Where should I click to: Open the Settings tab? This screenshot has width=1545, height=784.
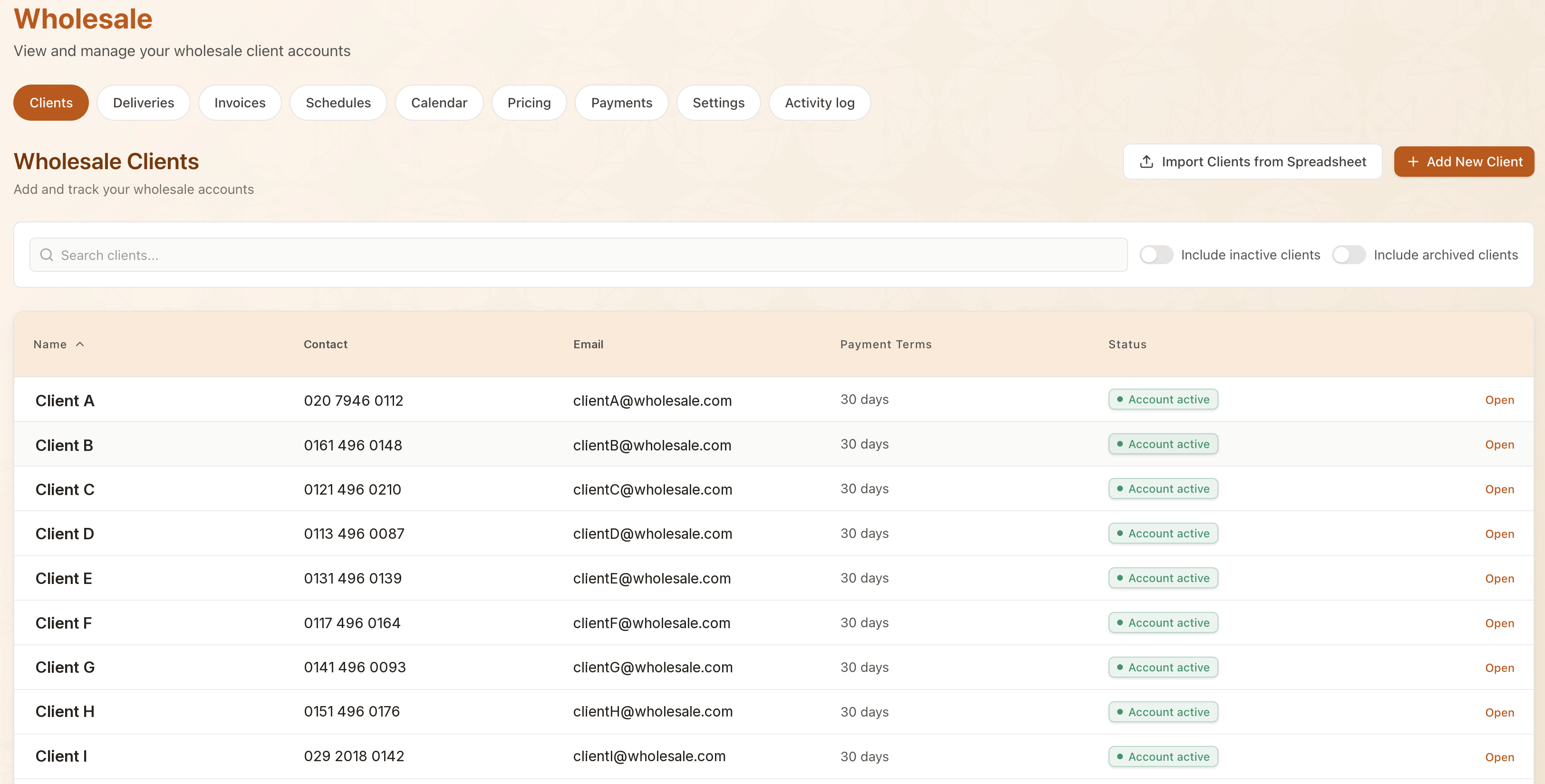(x=718, y=103)
